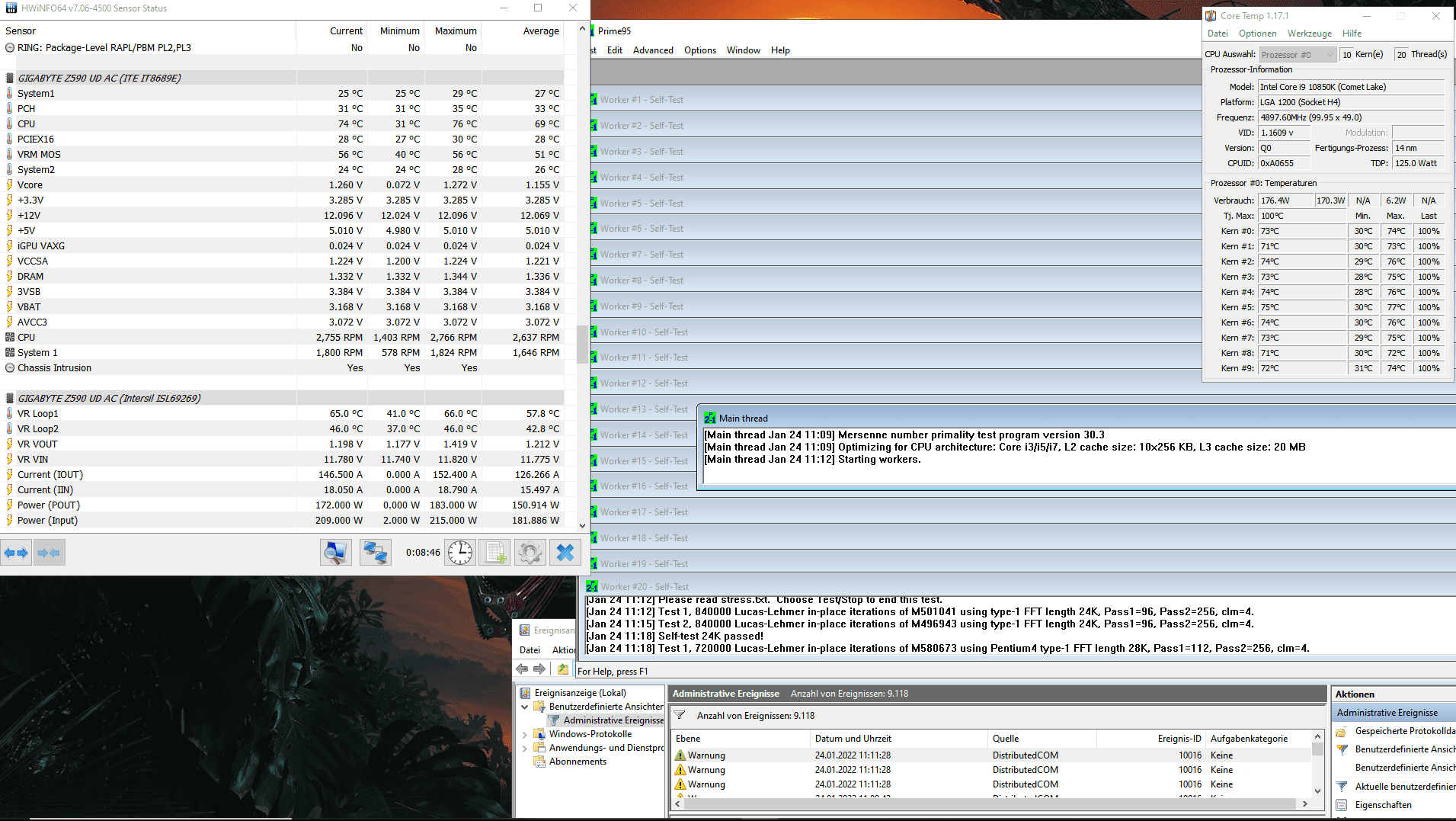
Task: Select Administrative Ereignisse in the tree
Action: coord(613,720)
